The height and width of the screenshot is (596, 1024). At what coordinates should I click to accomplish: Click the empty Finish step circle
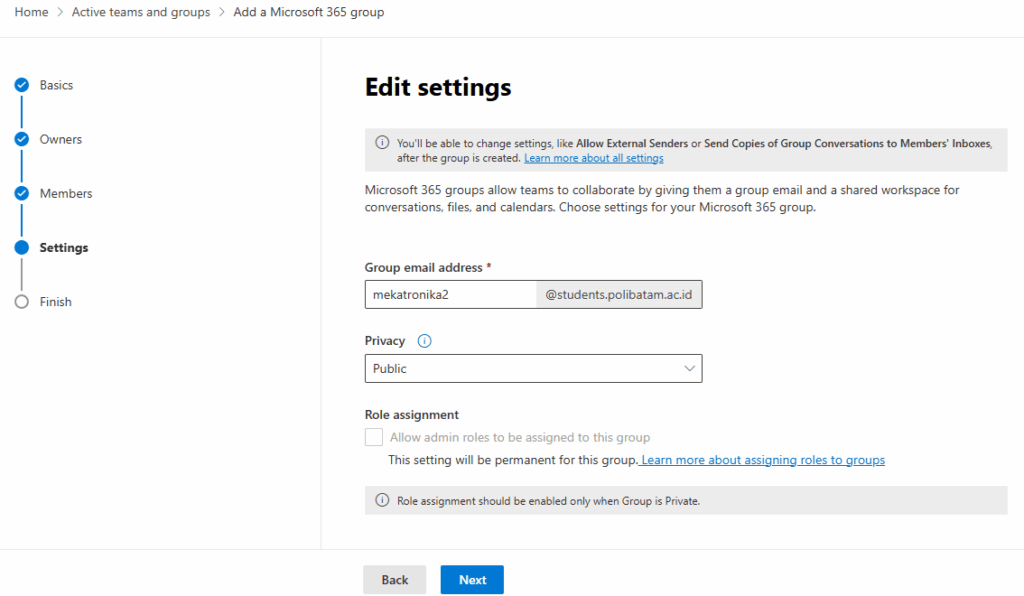coord(21,302)
